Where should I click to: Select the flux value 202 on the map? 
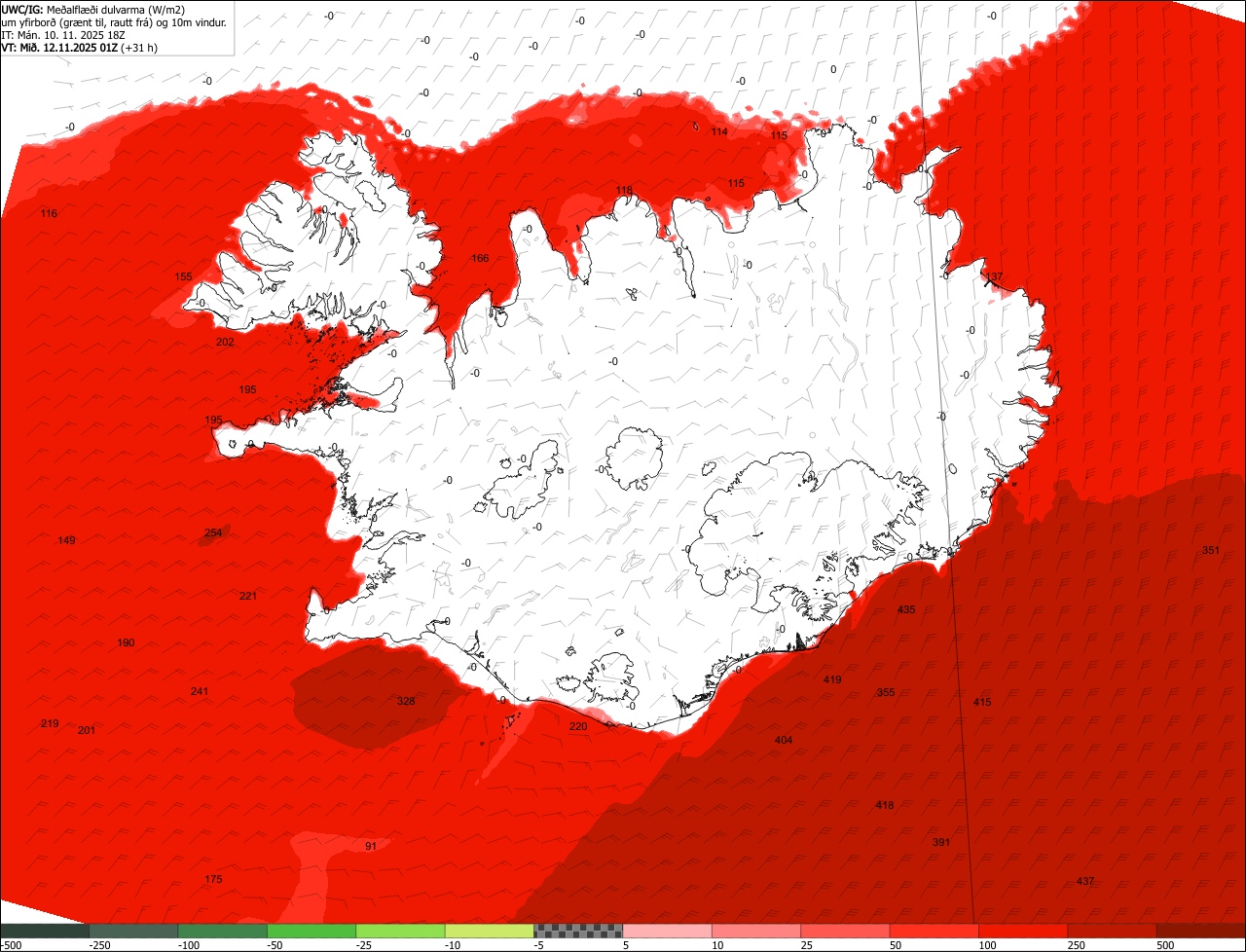point(225,342)
